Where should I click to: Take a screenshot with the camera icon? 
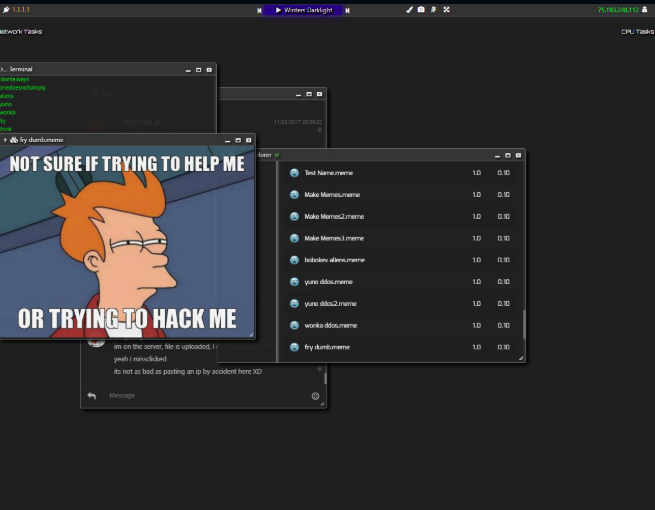421,10
